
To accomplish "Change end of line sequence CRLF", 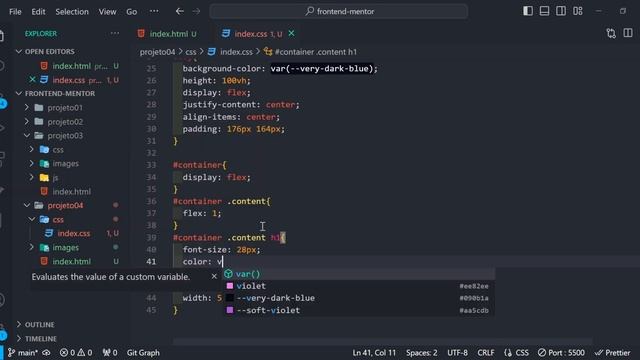I will click(x=485, y=353).
